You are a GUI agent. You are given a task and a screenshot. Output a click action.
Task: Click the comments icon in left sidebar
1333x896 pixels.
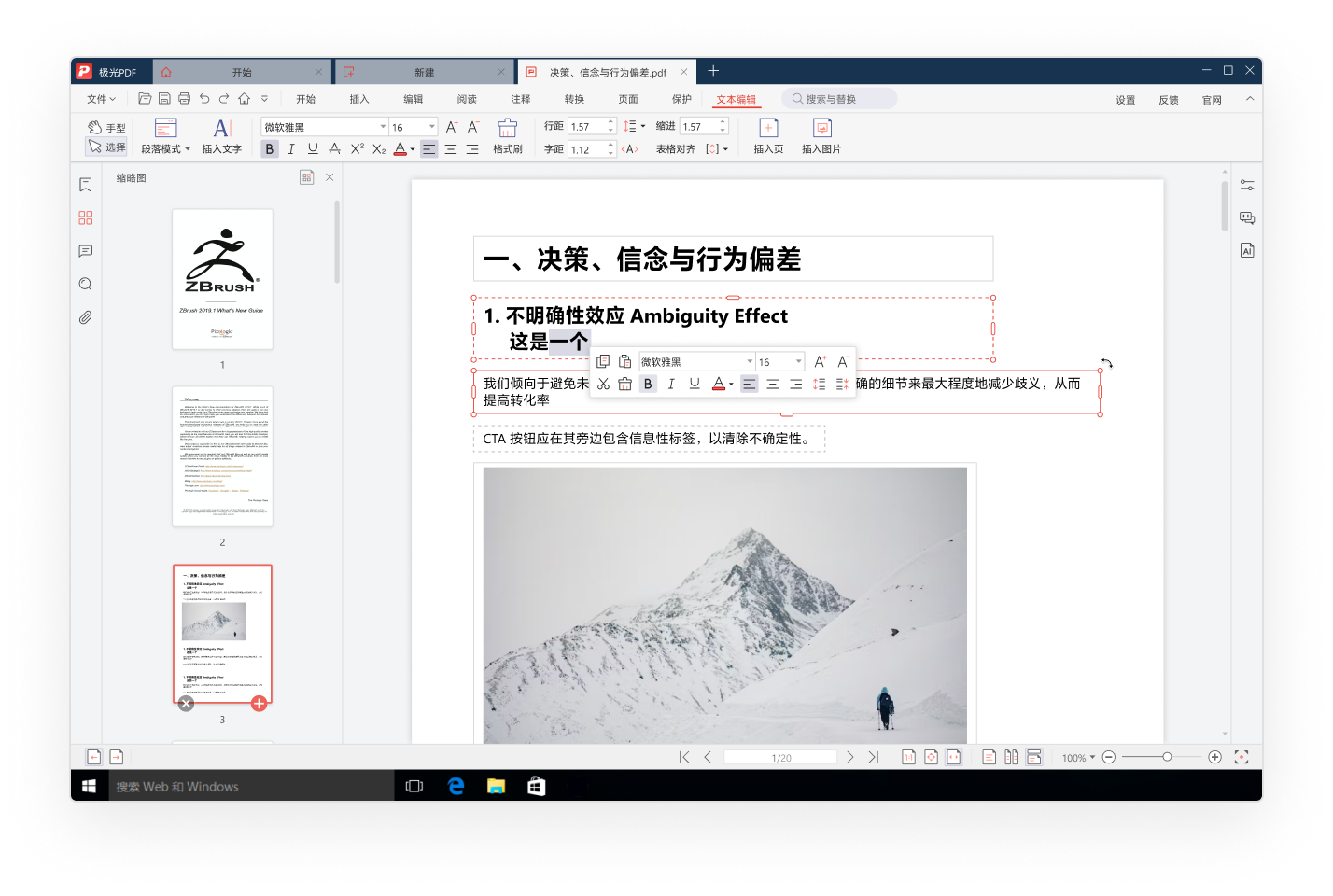pos(85,250)
